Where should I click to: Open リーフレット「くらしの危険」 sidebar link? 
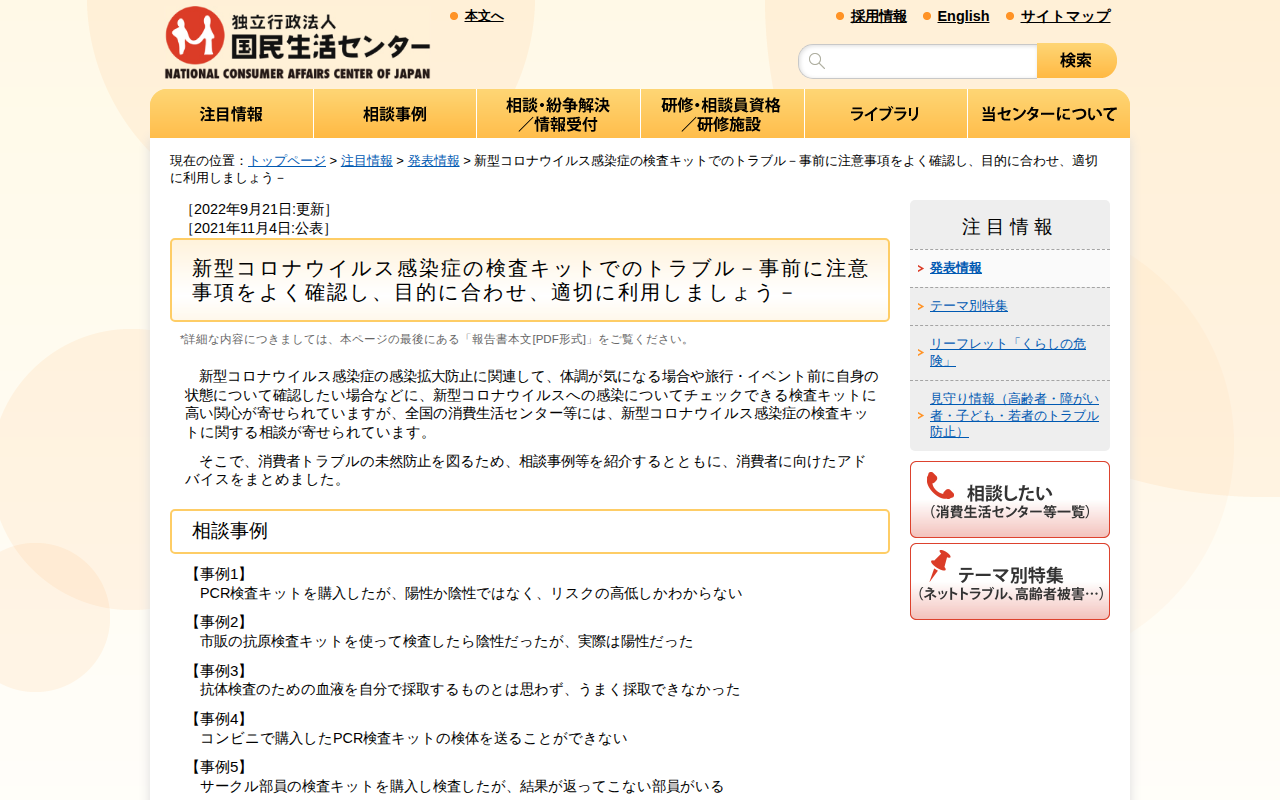coord(1008,352)
